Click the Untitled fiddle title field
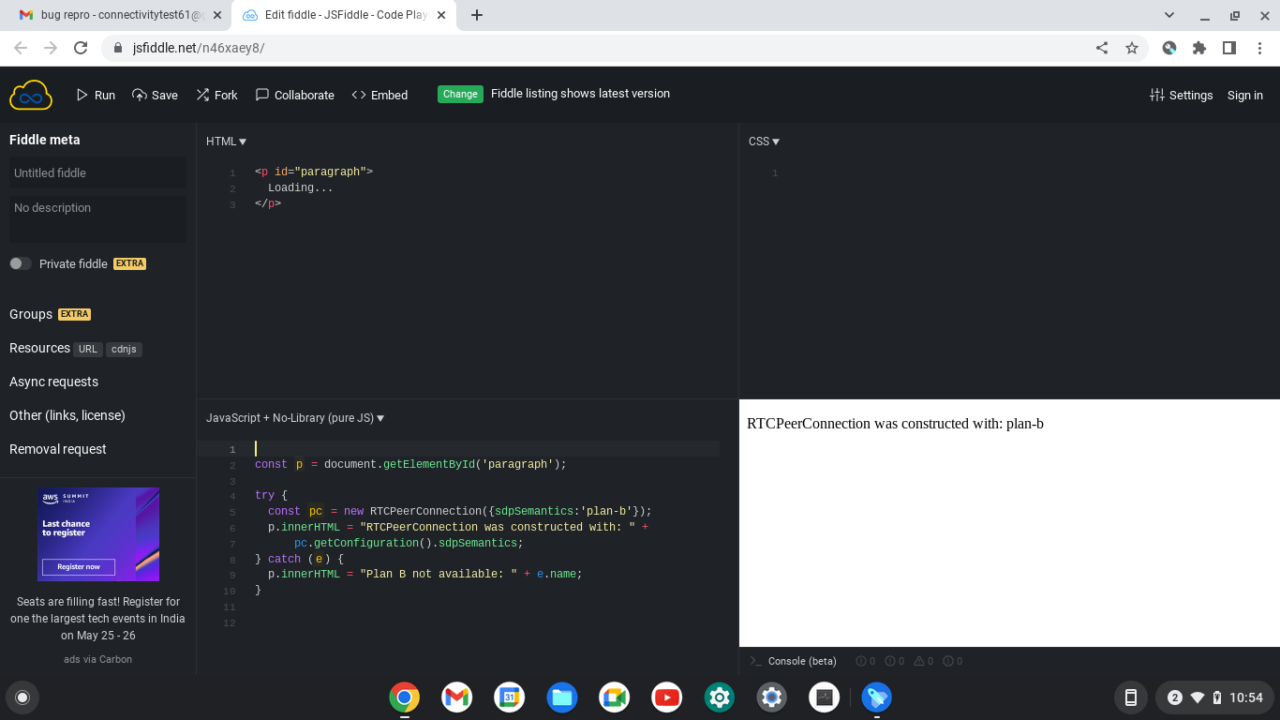Image resolution: width=1280 pixels, height=720 pixels. pos(98,173)
